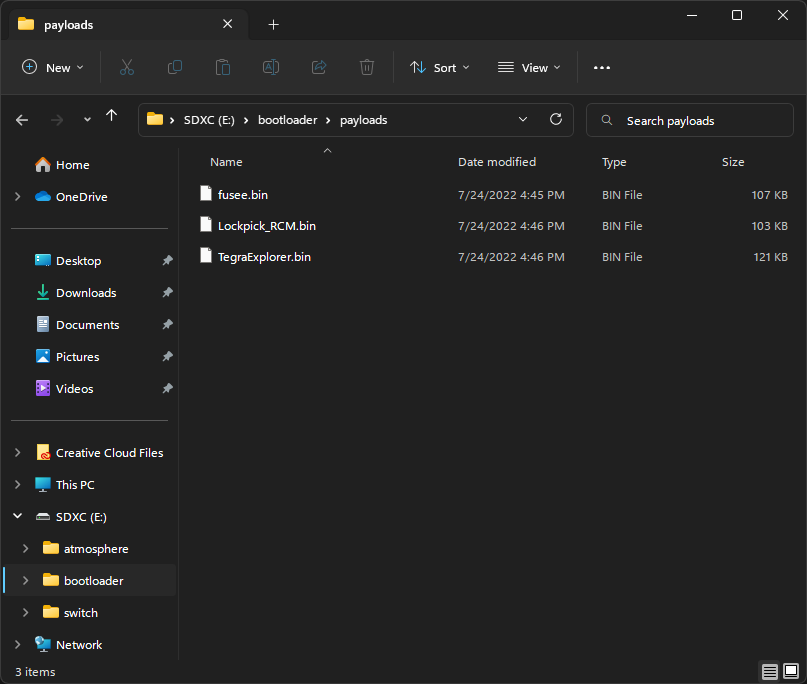The width and height of the screenshot is (807, 684).
Task: Collapse the SDXC (E:) drive in sidebar
Action: tap(17, 516)
